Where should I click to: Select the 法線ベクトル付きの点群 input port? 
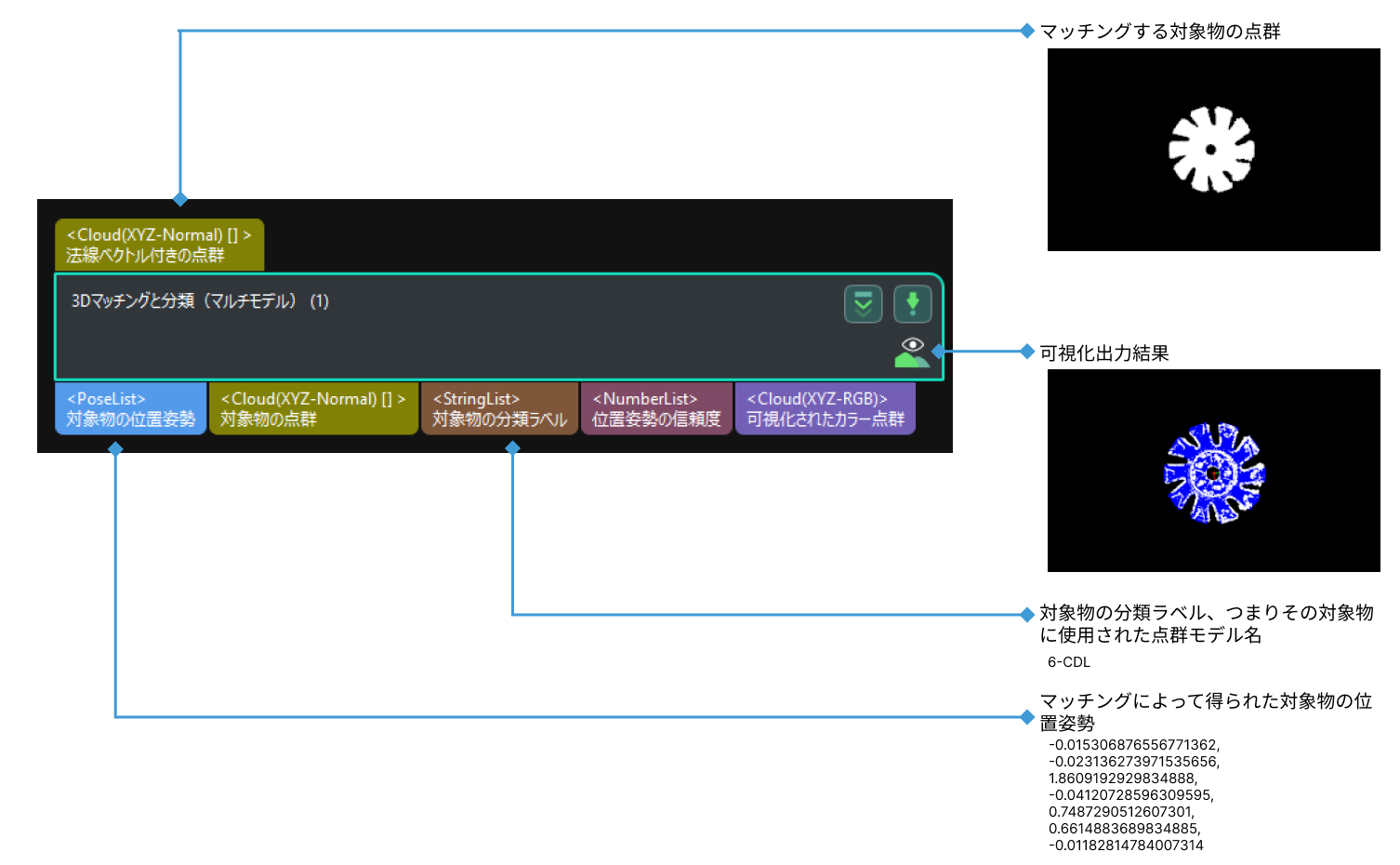[159, 245]
